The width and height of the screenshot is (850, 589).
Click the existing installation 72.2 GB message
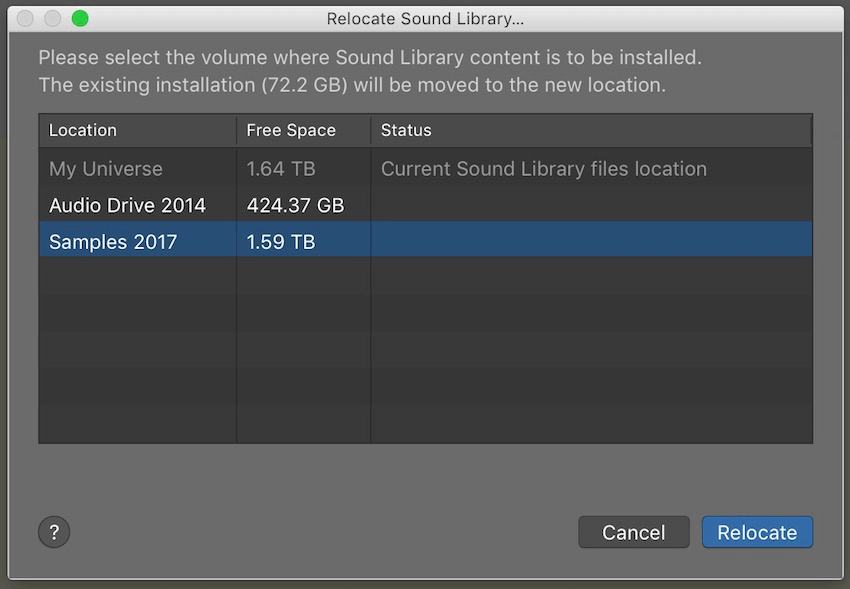coord(352,85)
